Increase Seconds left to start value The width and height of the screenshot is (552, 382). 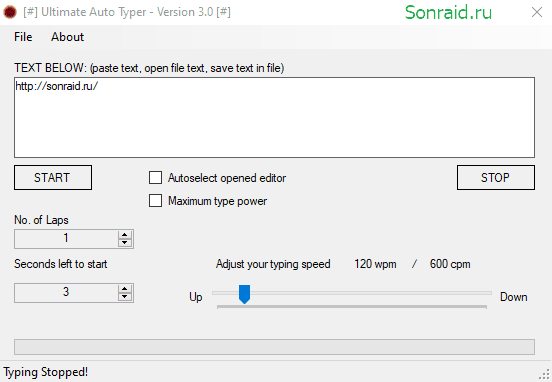[125, 289]
